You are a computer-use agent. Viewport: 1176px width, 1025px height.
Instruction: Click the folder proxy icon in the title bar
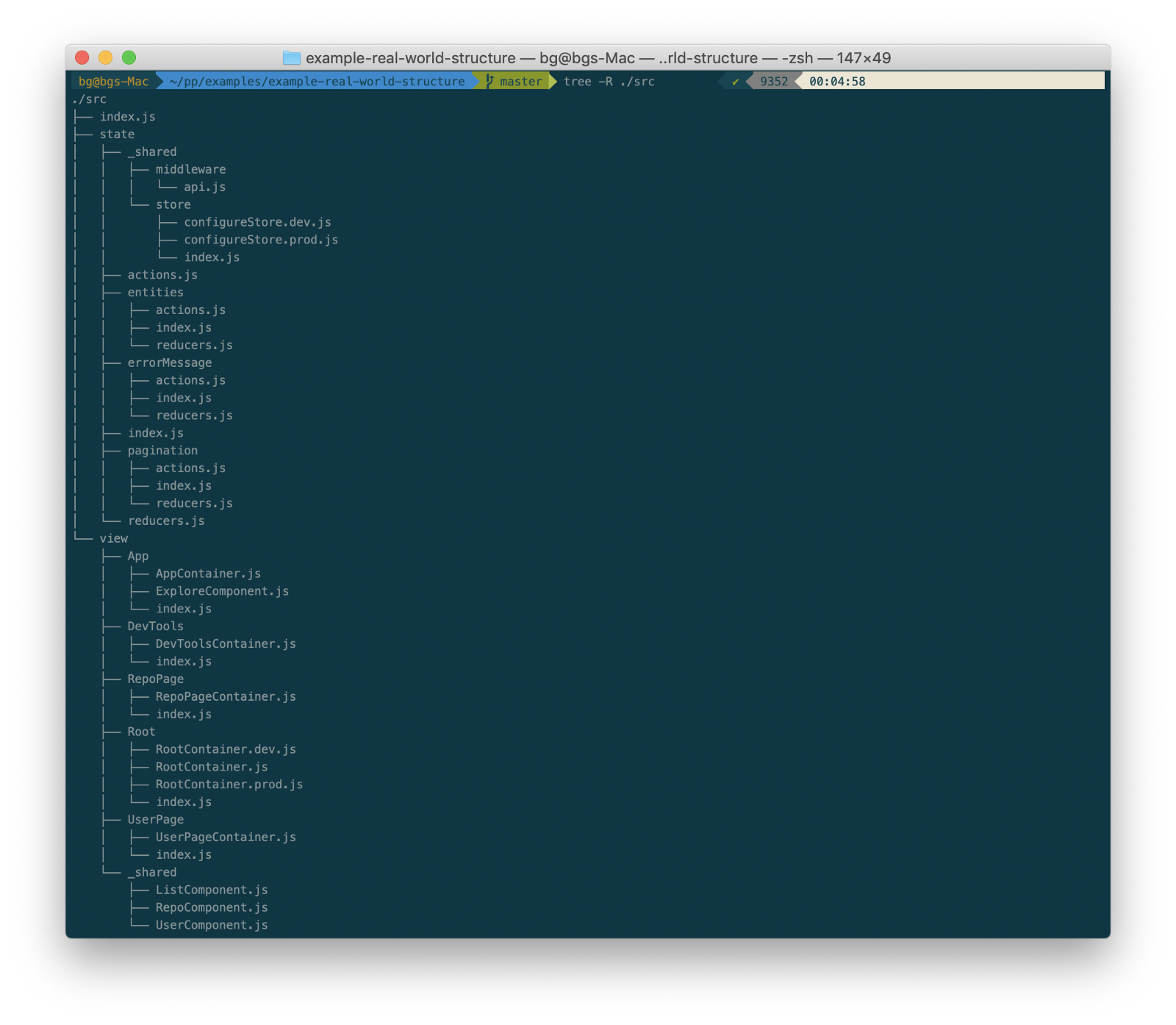[292, 58]
